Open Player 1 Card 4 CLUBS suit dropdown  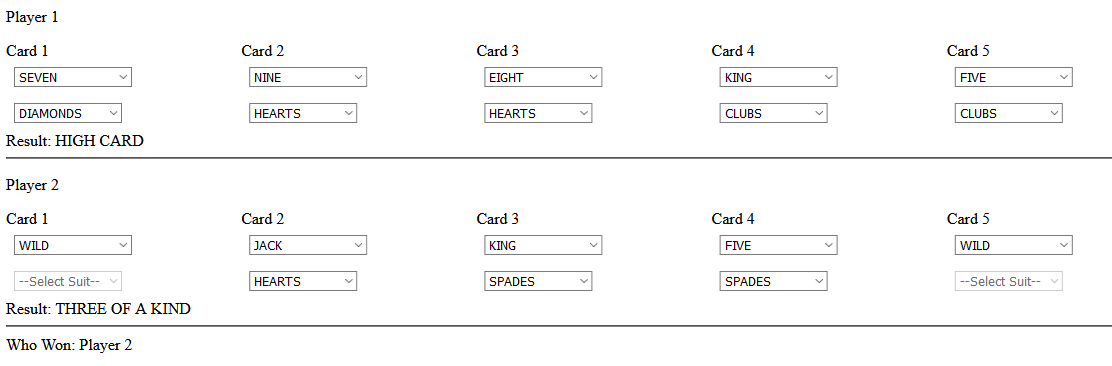click(774, 113)
